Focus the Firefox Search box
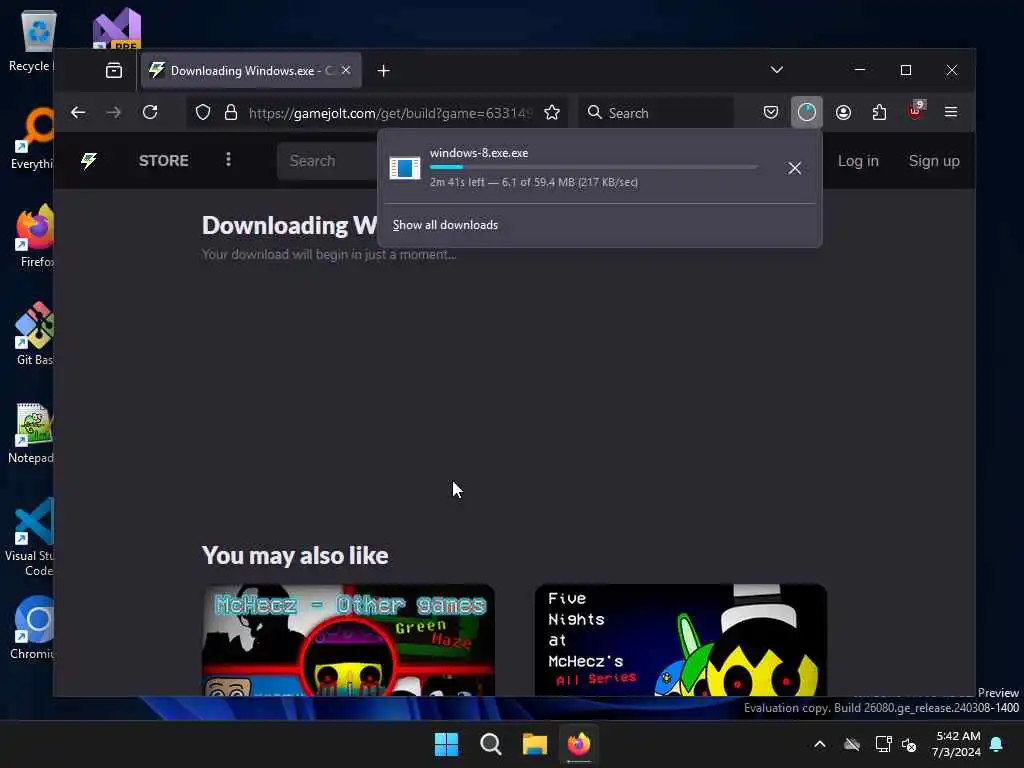The height and width of the screenshot is (768, 1024). coord(656,113)
